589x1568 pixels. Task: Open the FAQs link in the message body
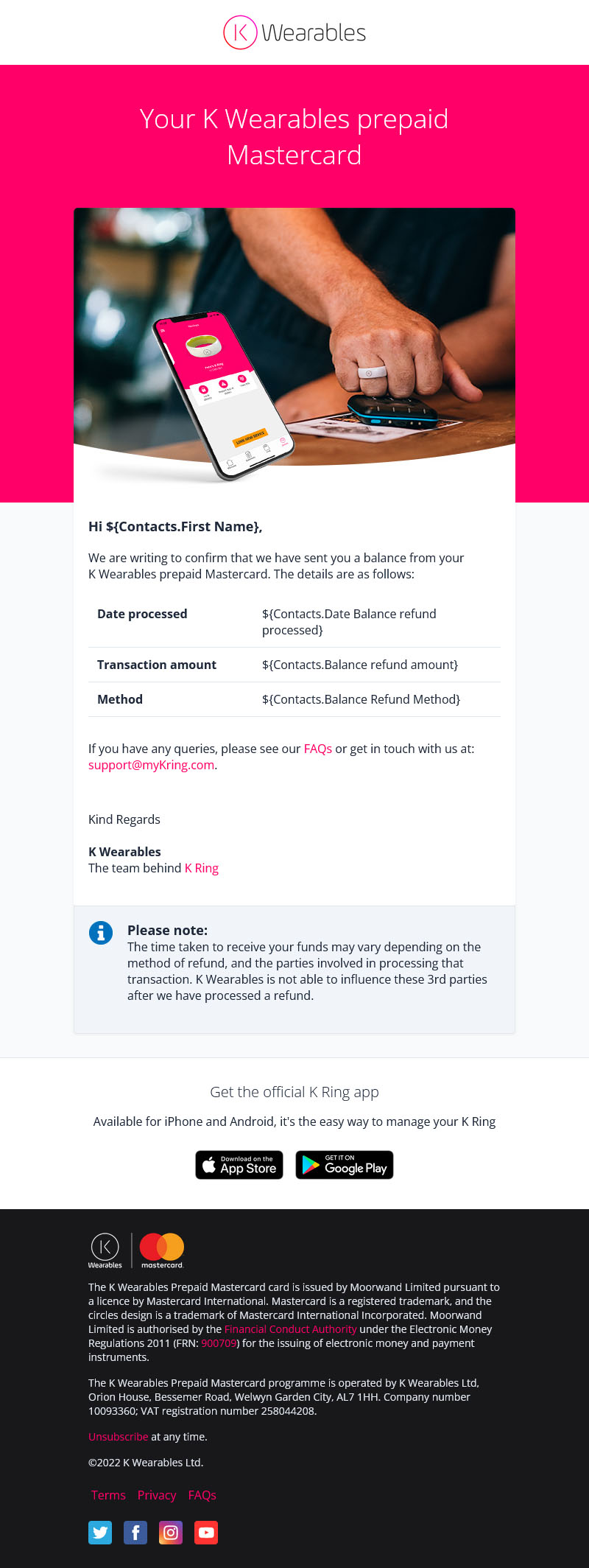(x=318, y=749)
